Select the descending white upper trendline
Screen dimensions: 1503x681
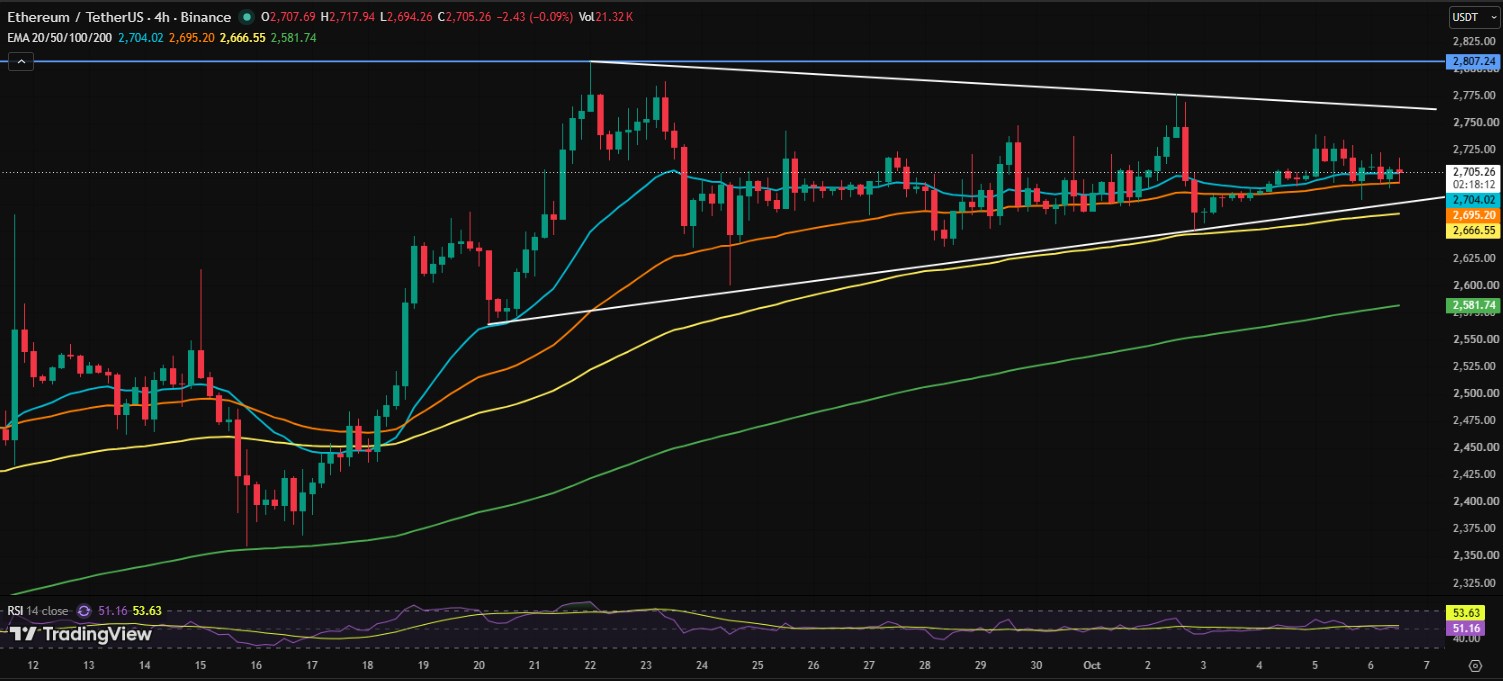(1013, 85)
